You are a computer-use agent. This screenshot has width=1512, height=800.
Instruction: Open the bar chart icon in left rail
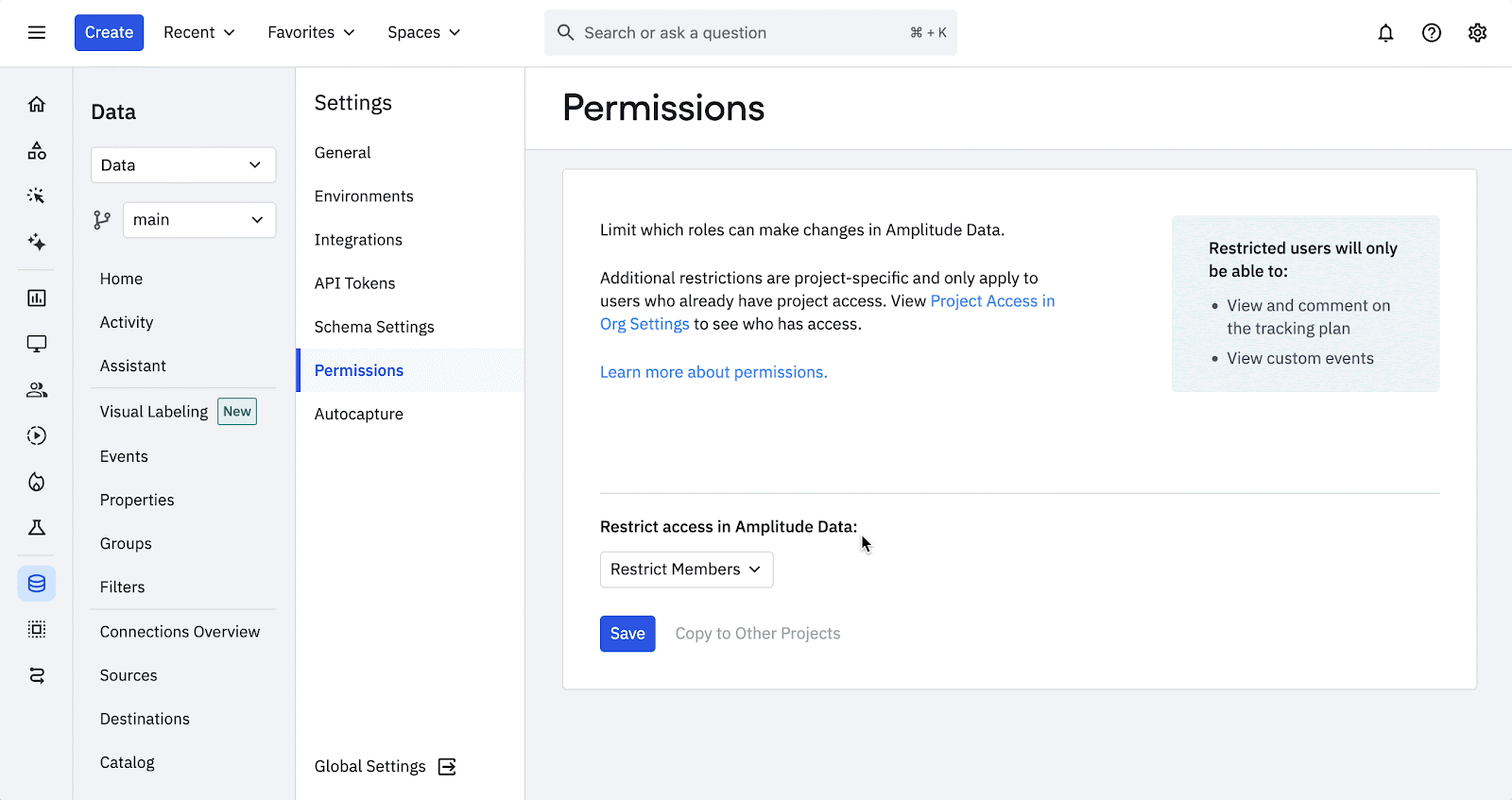(37, 298)
